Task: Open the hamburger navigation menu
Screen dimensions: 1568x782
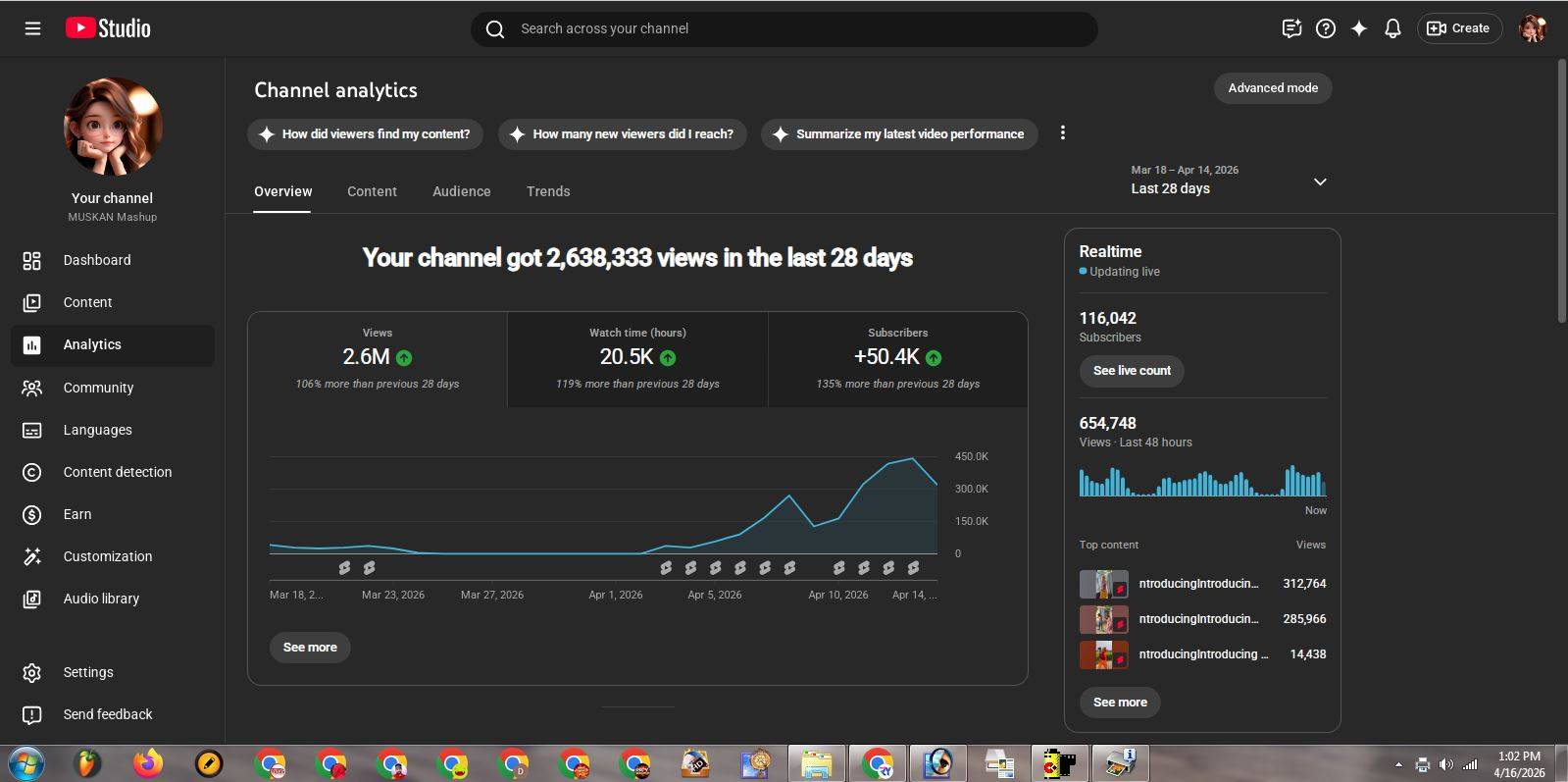Action: pos(32,28)
